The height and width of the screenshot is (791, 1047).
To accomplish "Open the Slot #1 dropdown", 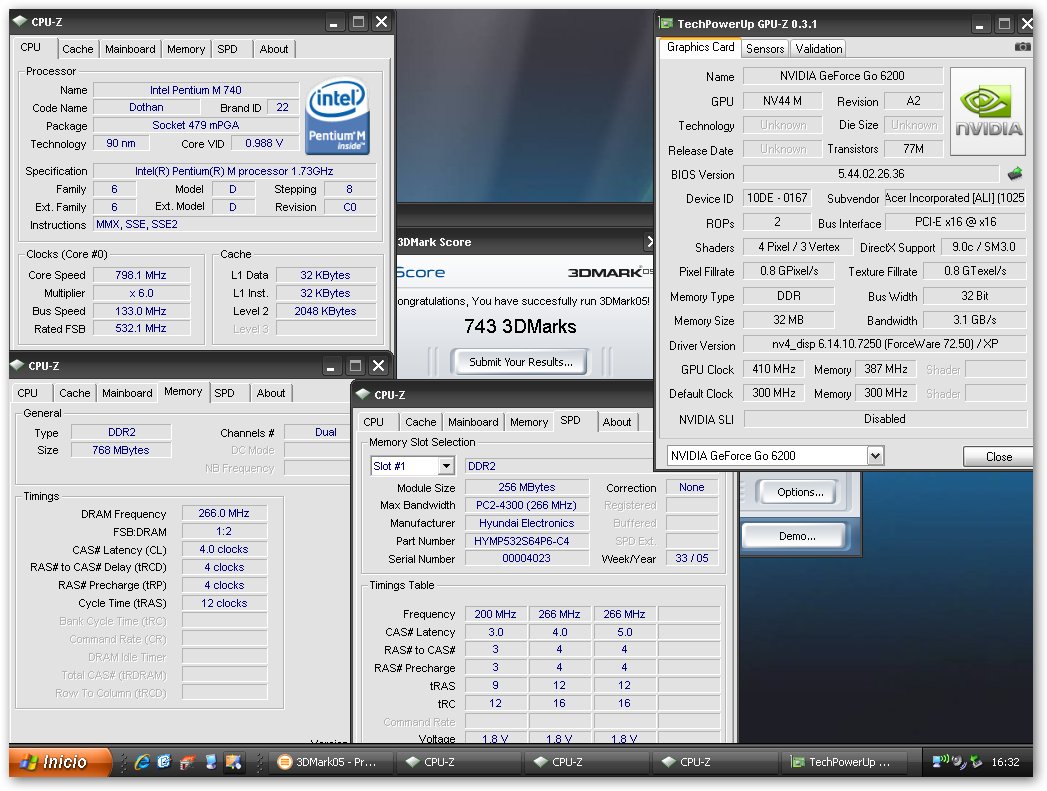I will point(446,466).
